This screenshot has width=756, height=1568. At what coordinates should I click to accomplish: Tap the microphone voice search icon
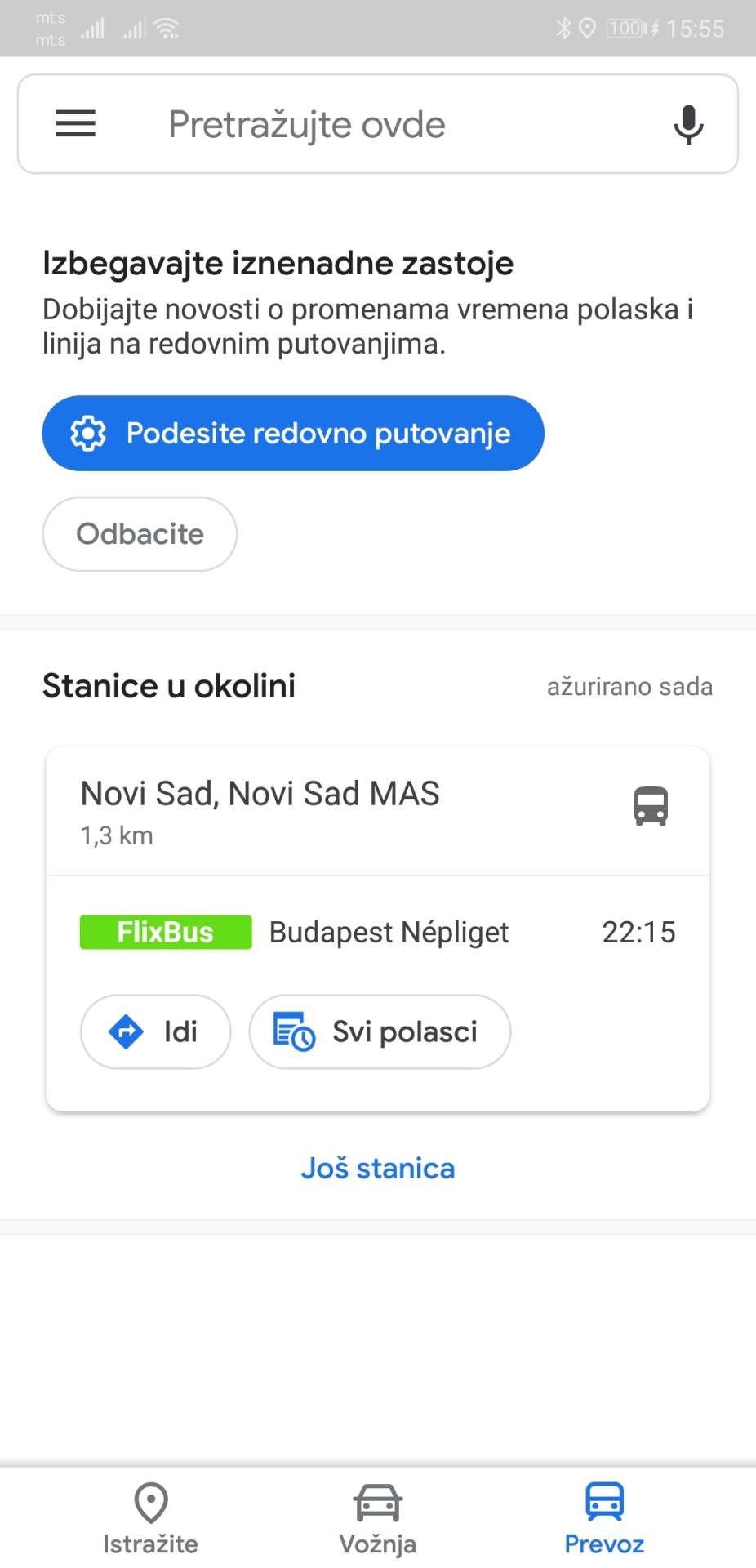[x=688, y=124]
